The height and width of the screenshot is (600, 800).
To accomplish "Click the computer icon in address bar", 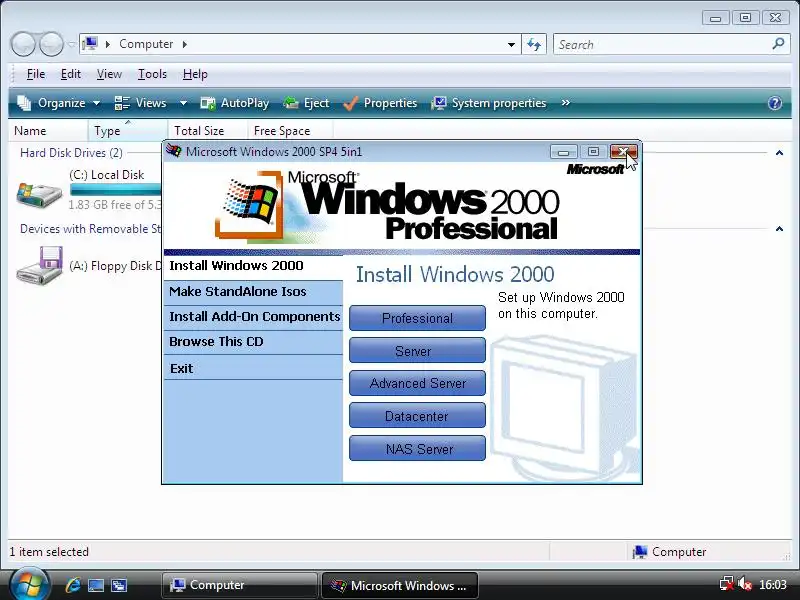I will (90, 43).
